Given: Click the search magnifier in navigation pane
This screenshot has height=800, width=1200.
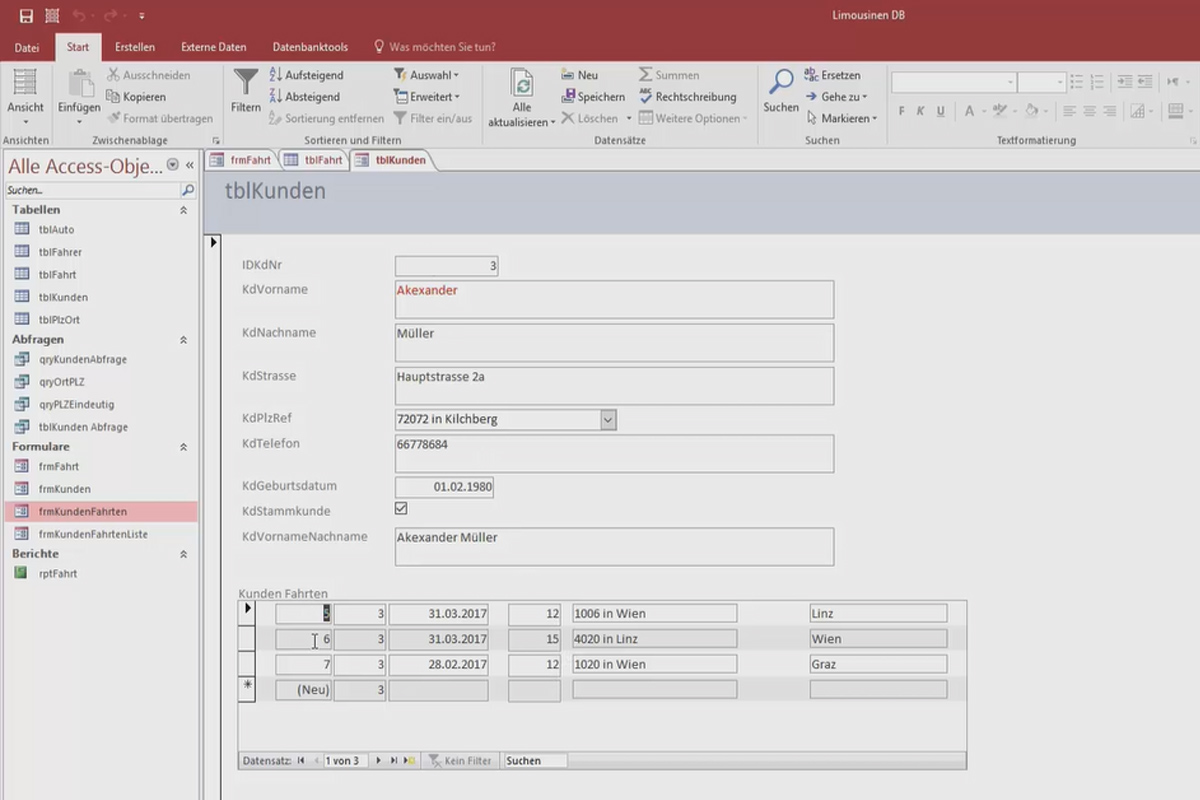Looking at the screenshot, I should coord(187,189).
